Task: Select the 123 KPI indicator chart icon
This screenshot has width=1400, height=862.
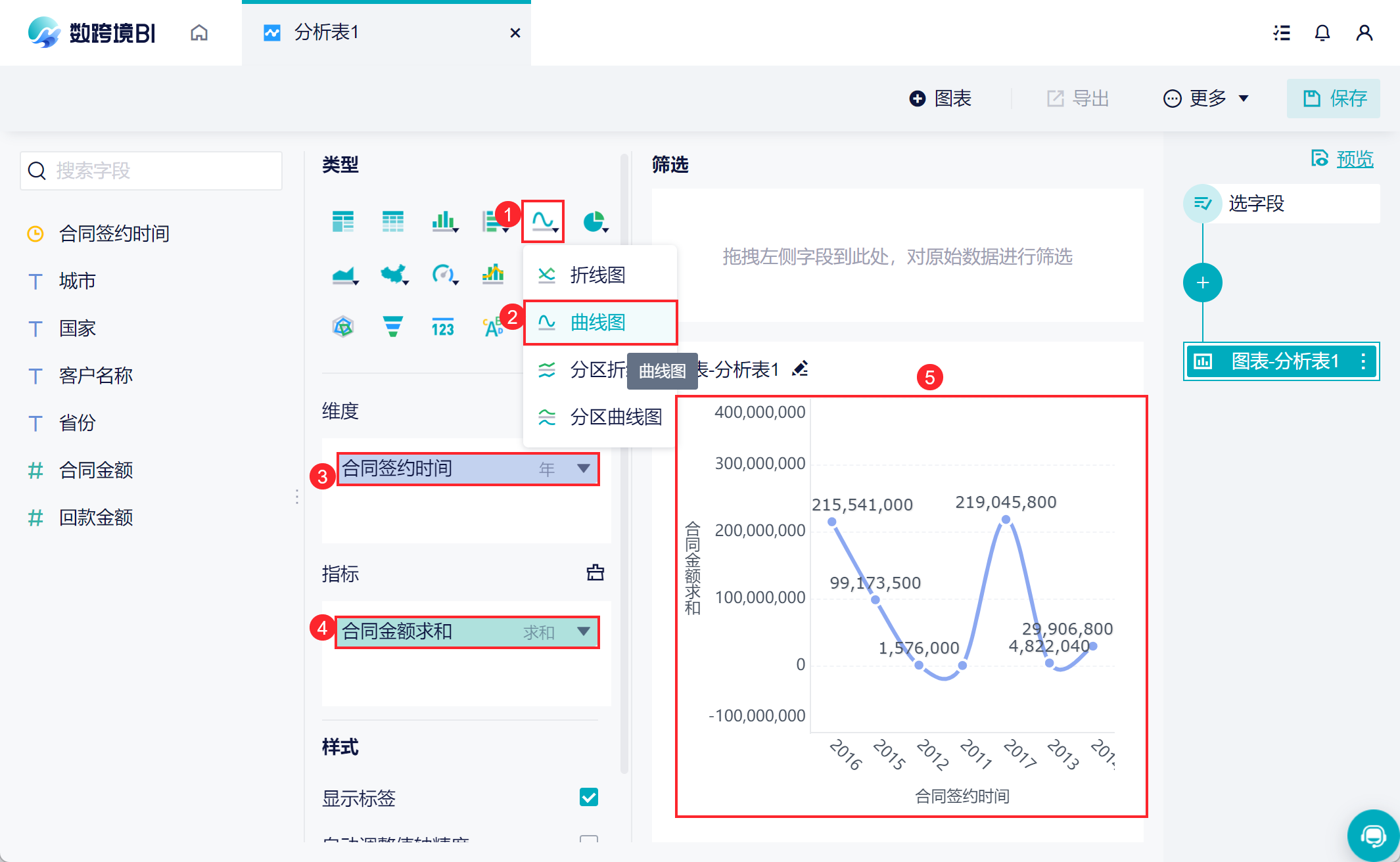Action: (443, 327)
